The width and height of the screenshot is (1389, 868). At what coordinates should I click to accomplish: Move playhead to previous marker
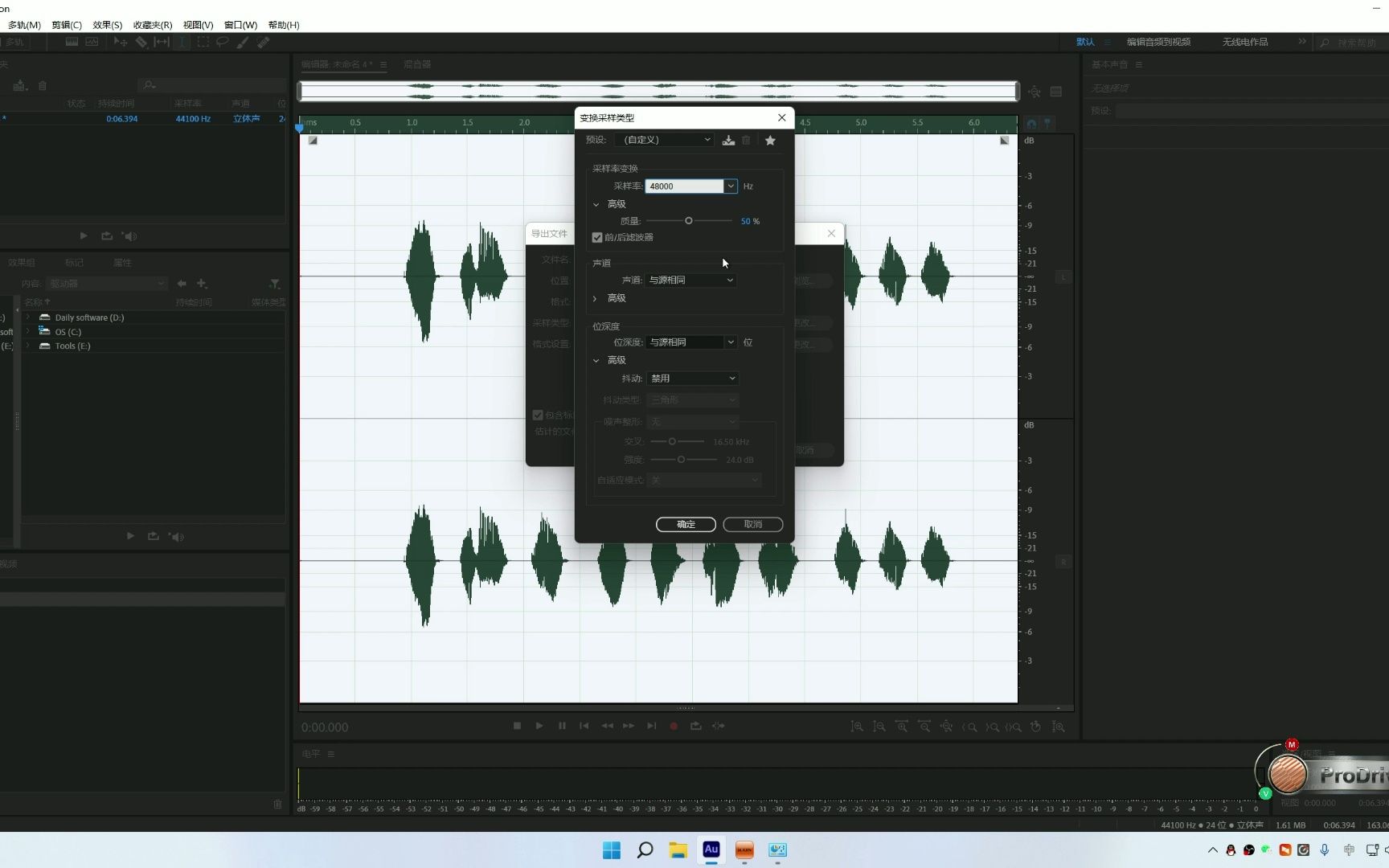tap(584, 726)
